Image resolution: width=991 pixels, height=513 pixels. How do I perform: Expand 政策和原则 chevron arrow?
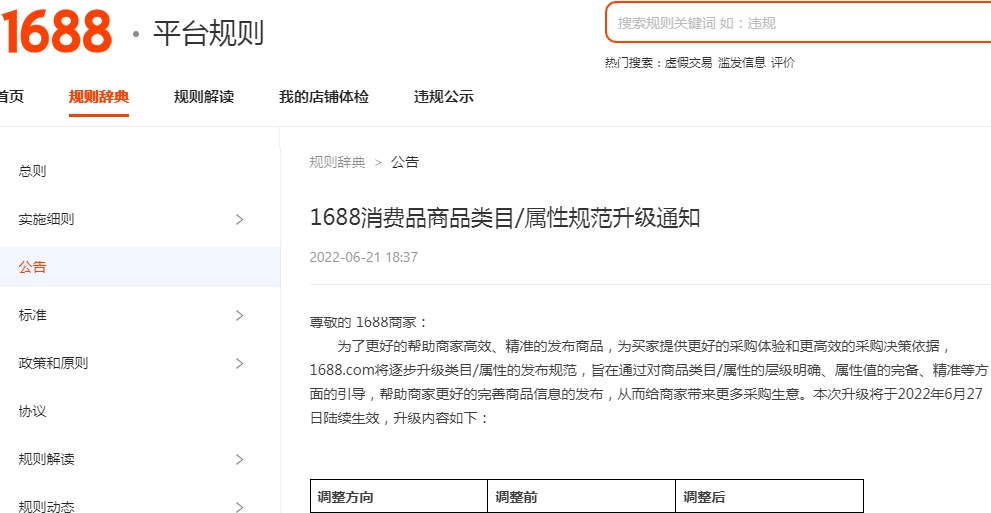coord(240,363)
